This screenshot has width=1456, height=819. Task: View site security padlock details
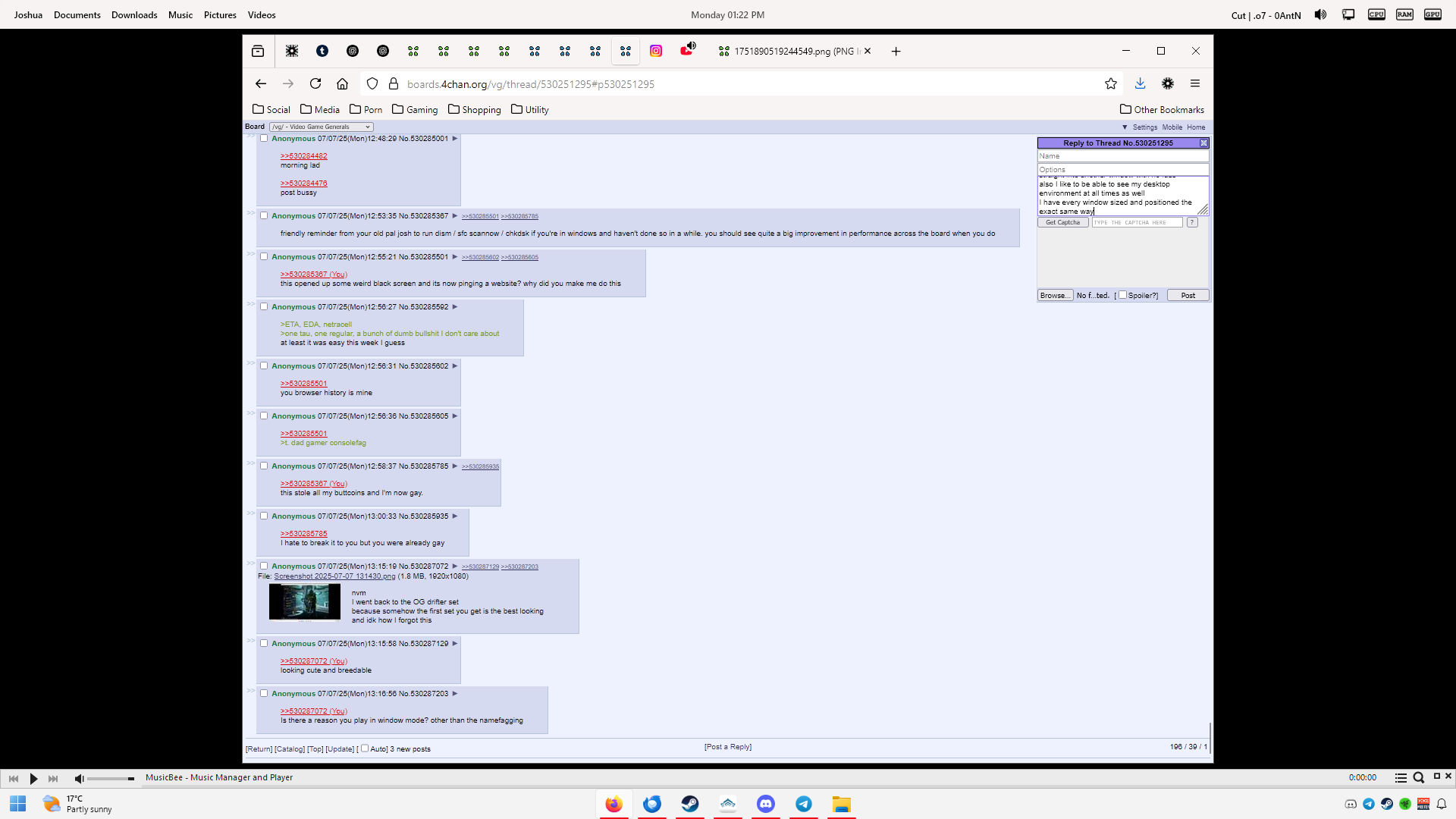(x=393, y=84)
